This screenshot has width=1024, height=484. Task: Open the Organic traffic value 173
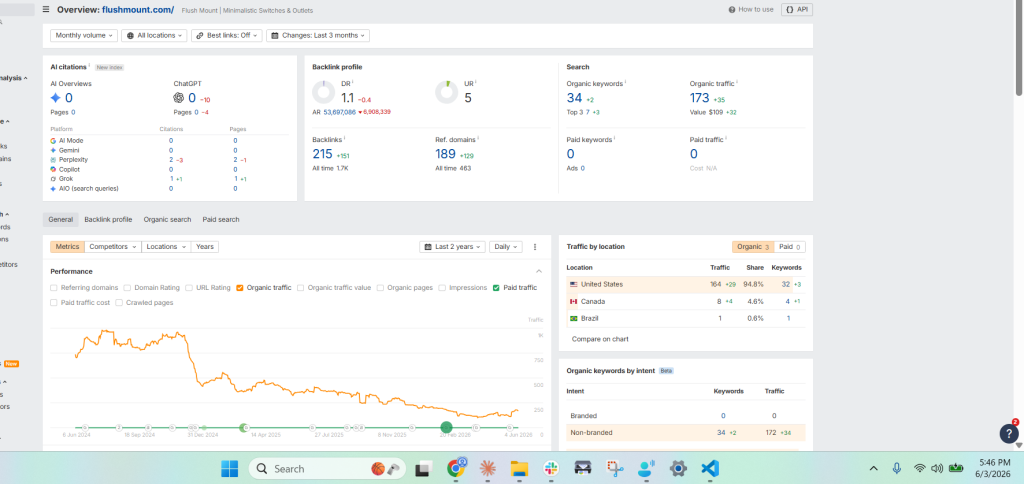click(x=699, y=98)
